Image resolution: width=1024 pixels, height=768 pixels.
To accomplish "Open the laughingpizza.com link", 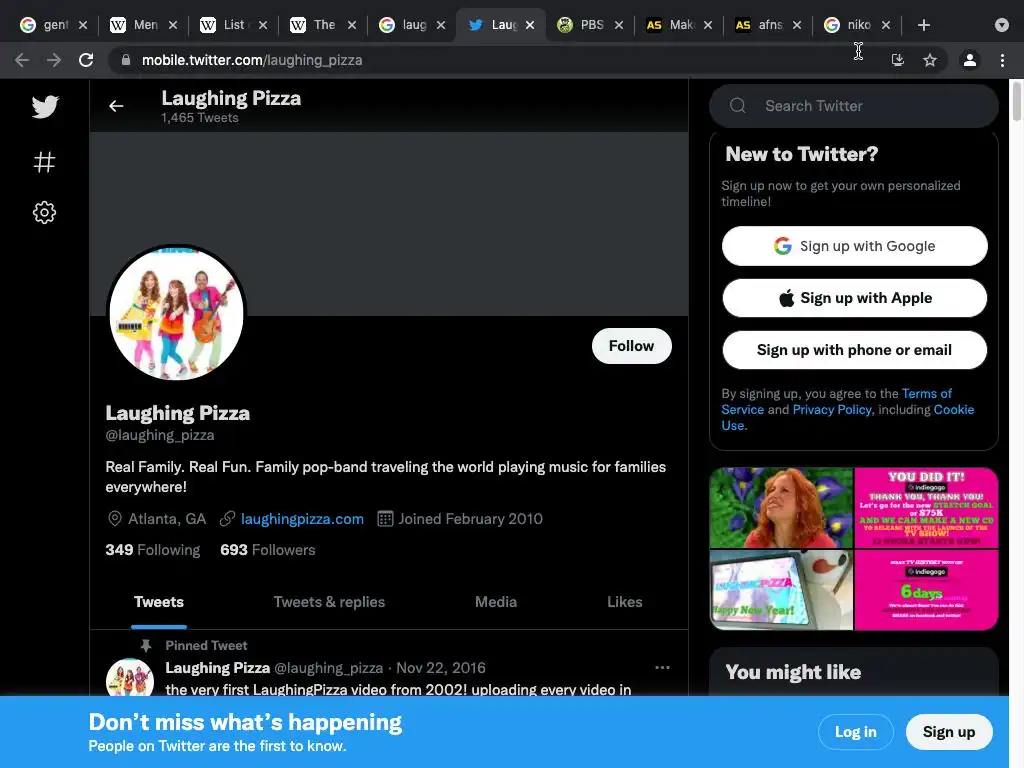I will click(x=302, y=519).
